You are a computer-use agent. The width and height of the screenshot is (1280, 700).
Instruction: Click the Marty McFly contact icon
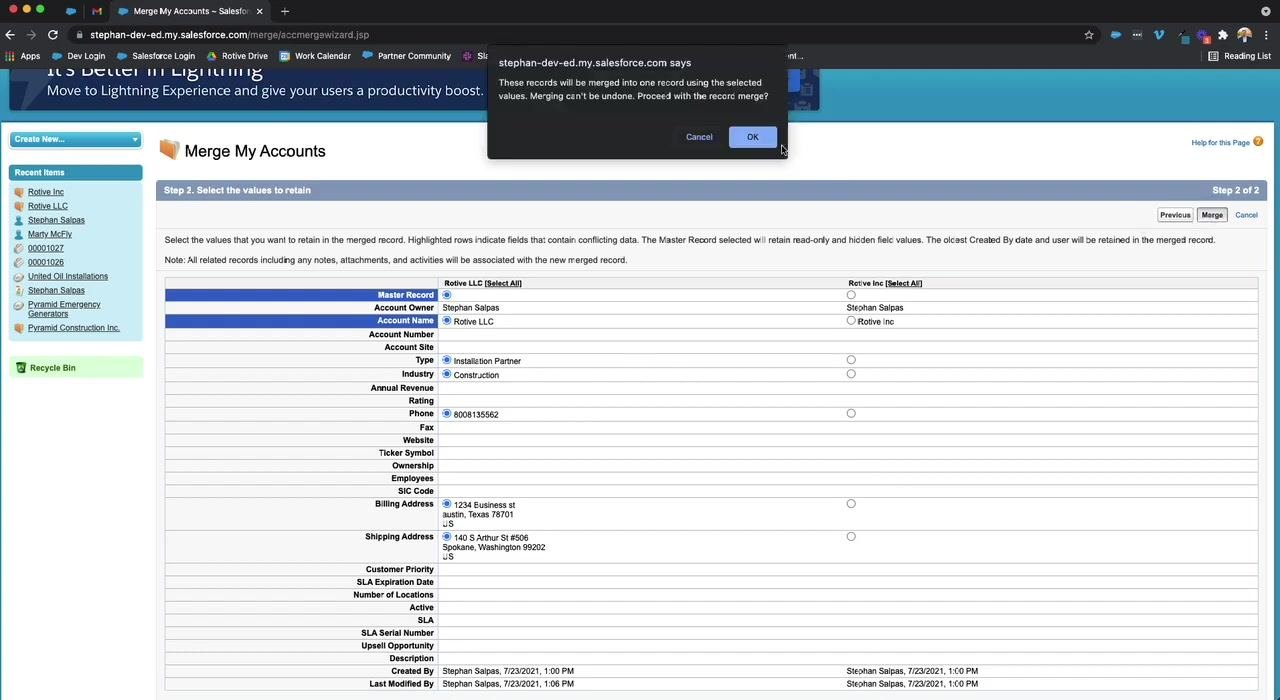click(x=19, y=234)
